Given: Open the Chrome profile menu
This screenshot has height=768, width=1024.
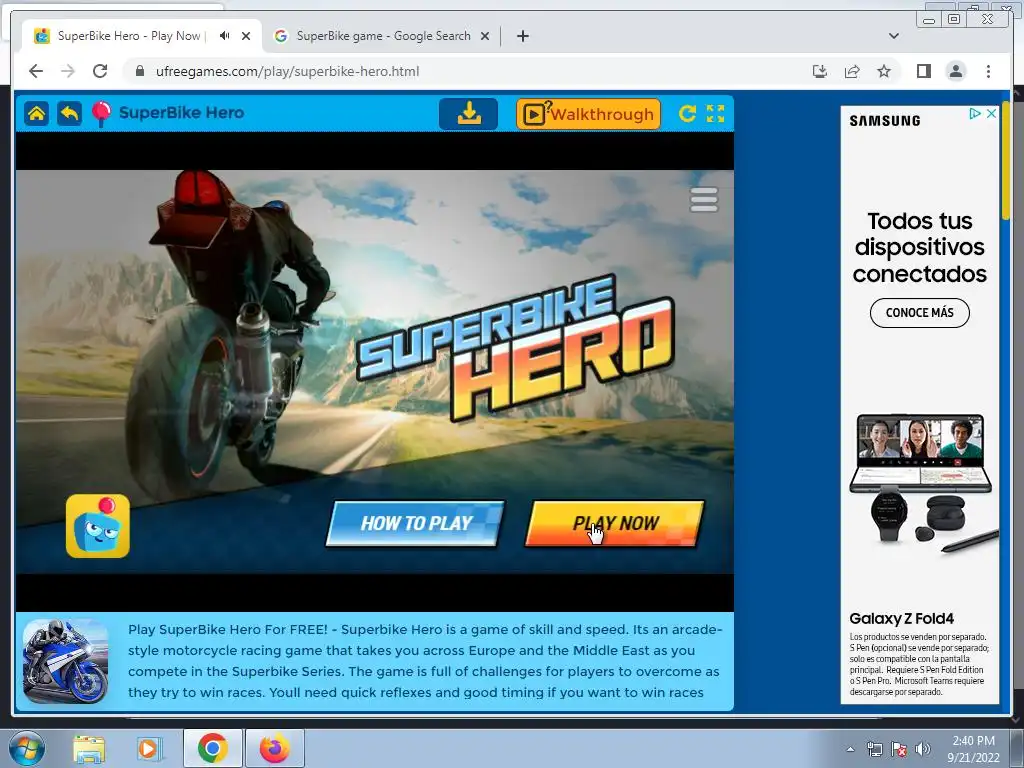Looking at the screenshot, I should (x=955, y=71).
